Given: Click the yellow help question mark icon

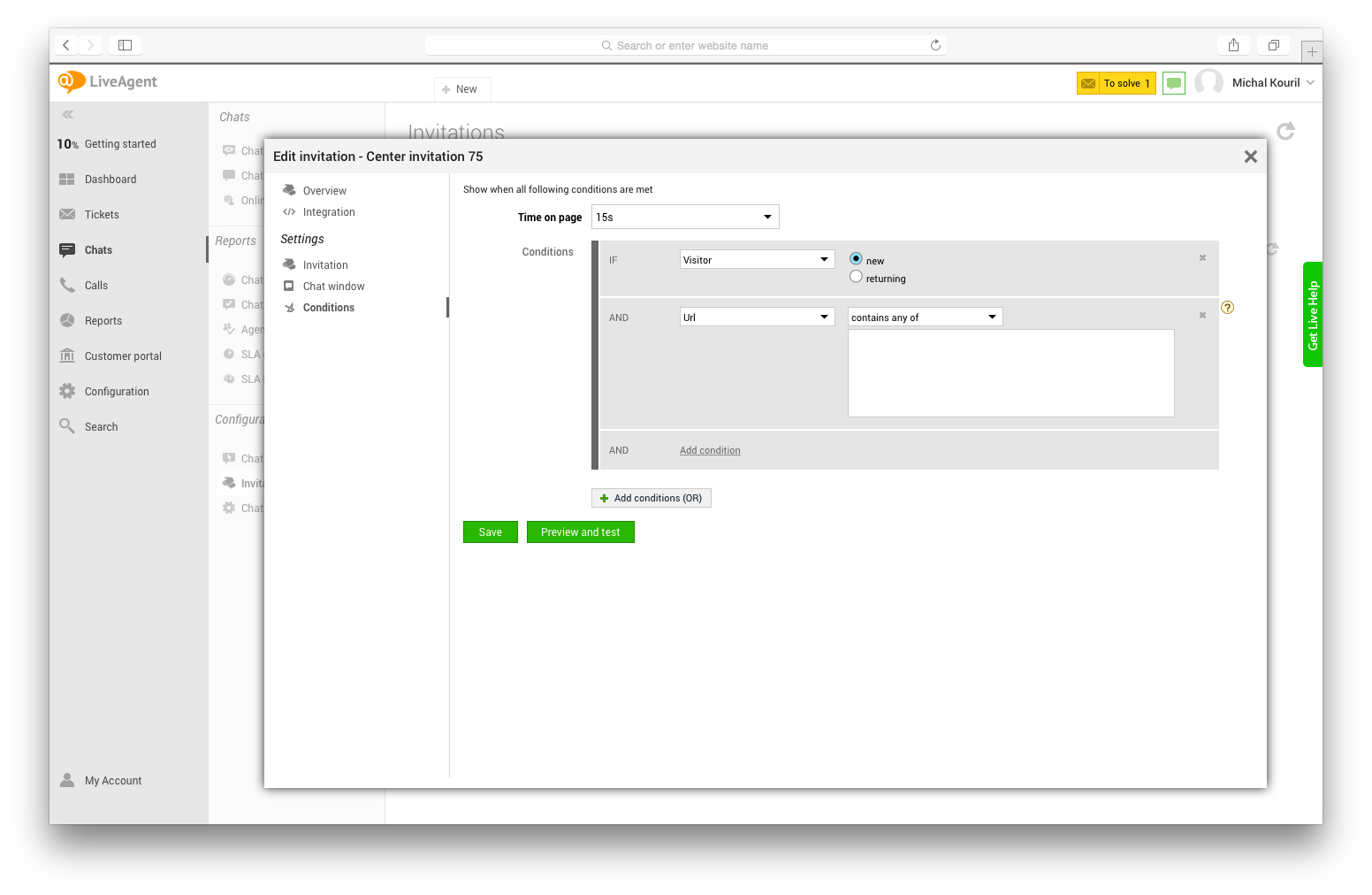Looking at the screenshot, I should click(x=1227, y=308).
